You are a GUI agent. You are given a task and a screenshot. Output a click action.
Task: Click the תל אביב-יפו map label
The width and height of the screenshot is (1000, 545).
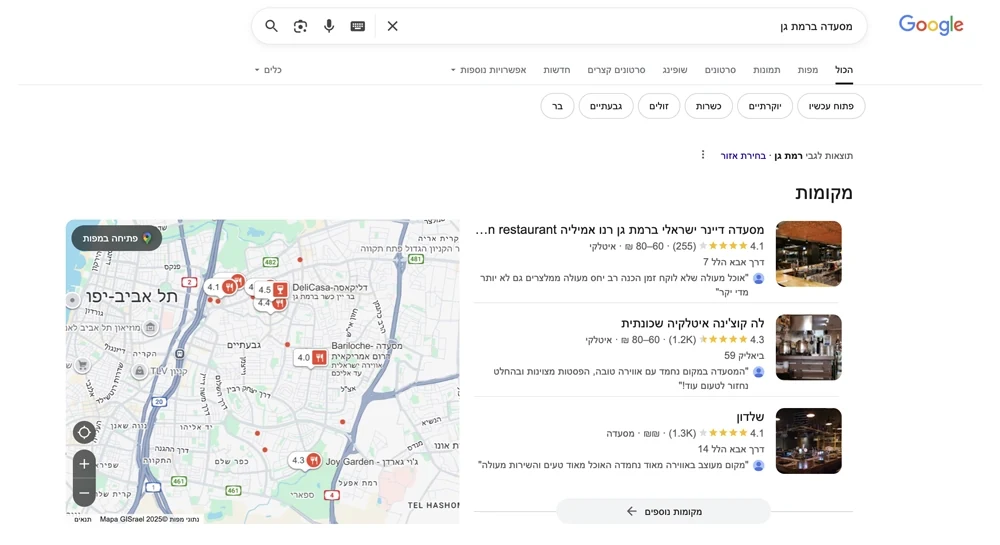point(132,296)
